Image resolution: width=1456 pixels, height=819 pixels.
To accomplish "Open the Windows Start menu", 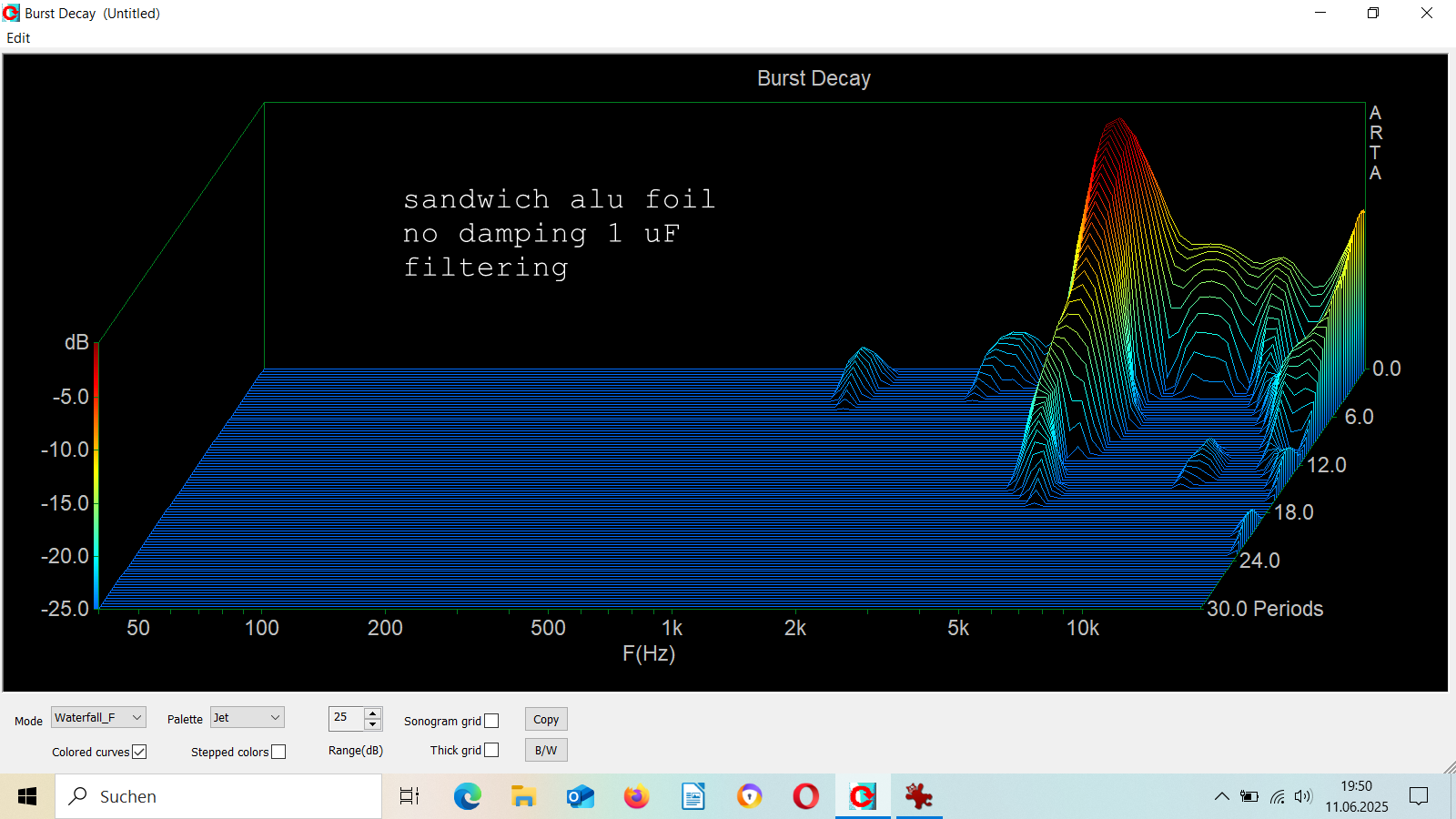I will pos(27,796).
